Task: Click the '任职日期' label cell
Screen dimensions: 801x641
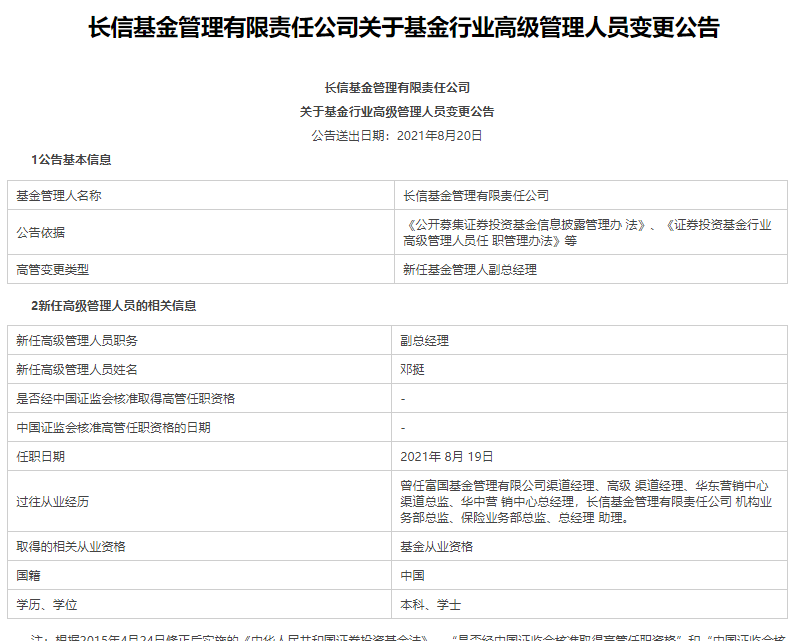Action: (x=199, y=456)
